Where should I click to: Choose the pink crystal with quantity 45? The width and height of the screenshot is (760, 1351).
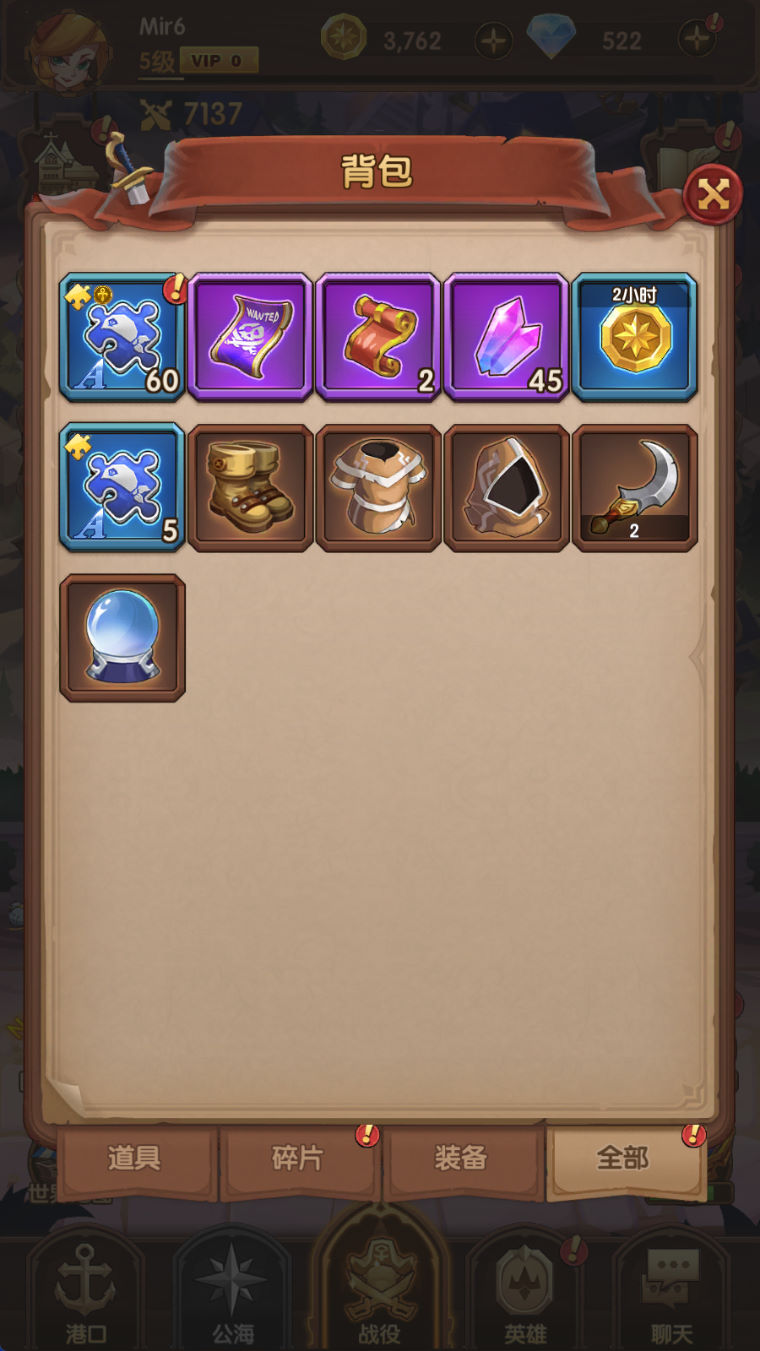(x=507, y=337)
